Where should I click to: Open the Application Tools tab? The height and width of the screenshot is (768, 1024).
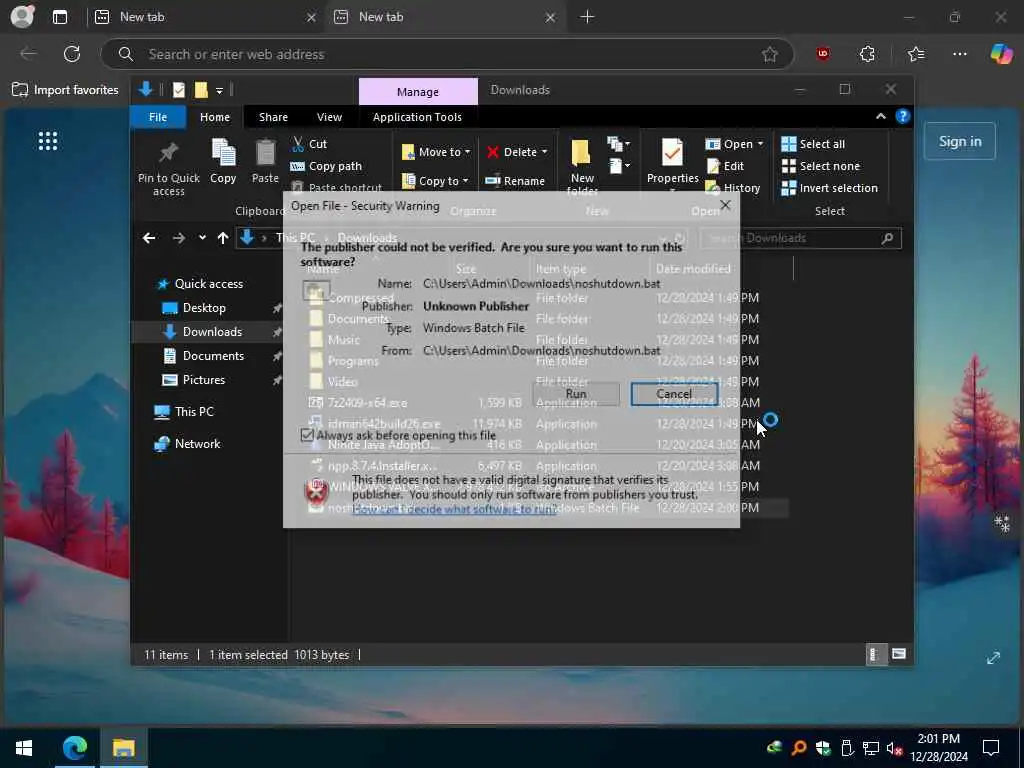pyautogui.click(x=417, y=117)
